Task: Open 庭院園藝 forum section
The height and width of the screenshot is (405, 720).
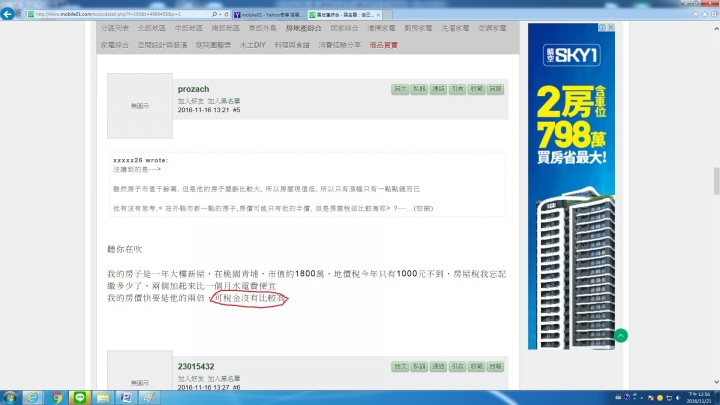Action: pos(214,45)
